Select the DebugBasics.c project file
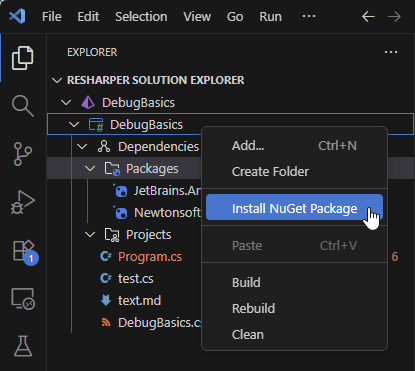The height and width of the screenshot is (371, 415). click(x=160, y=323)
